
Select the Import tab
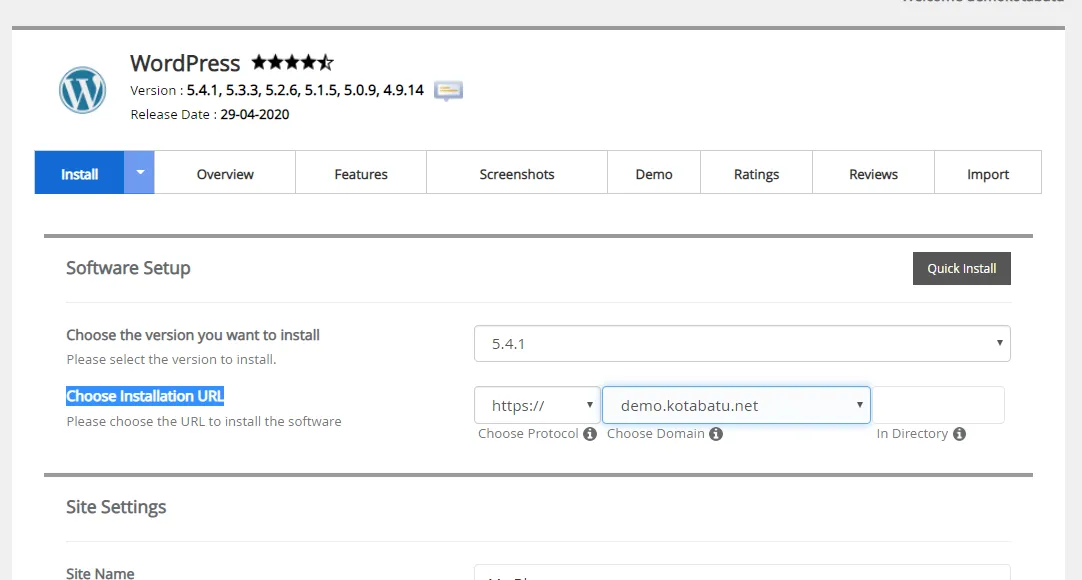point(987,172)
